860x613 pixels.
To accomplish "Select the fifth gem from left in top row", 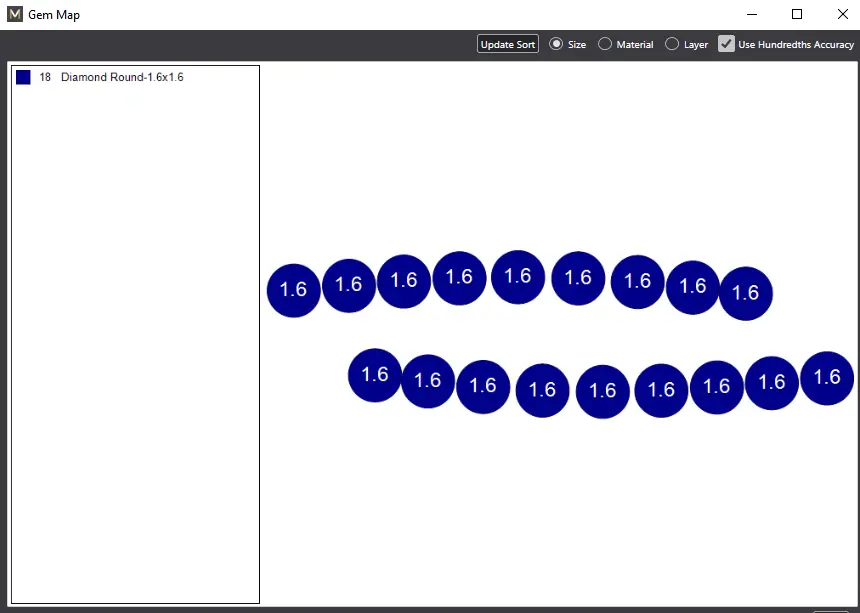I will [x=518, y=277].
